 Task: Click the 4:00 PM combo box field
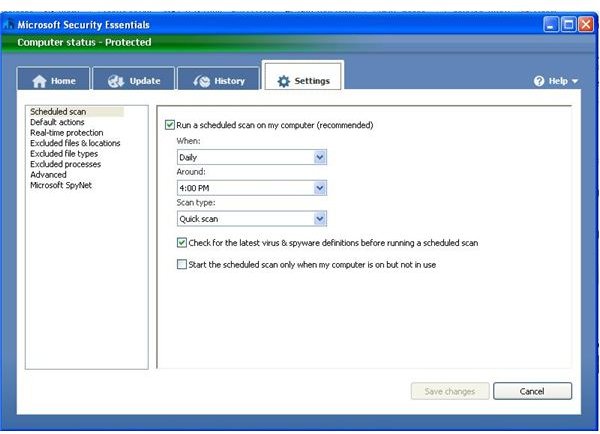[x=252, y=188]
